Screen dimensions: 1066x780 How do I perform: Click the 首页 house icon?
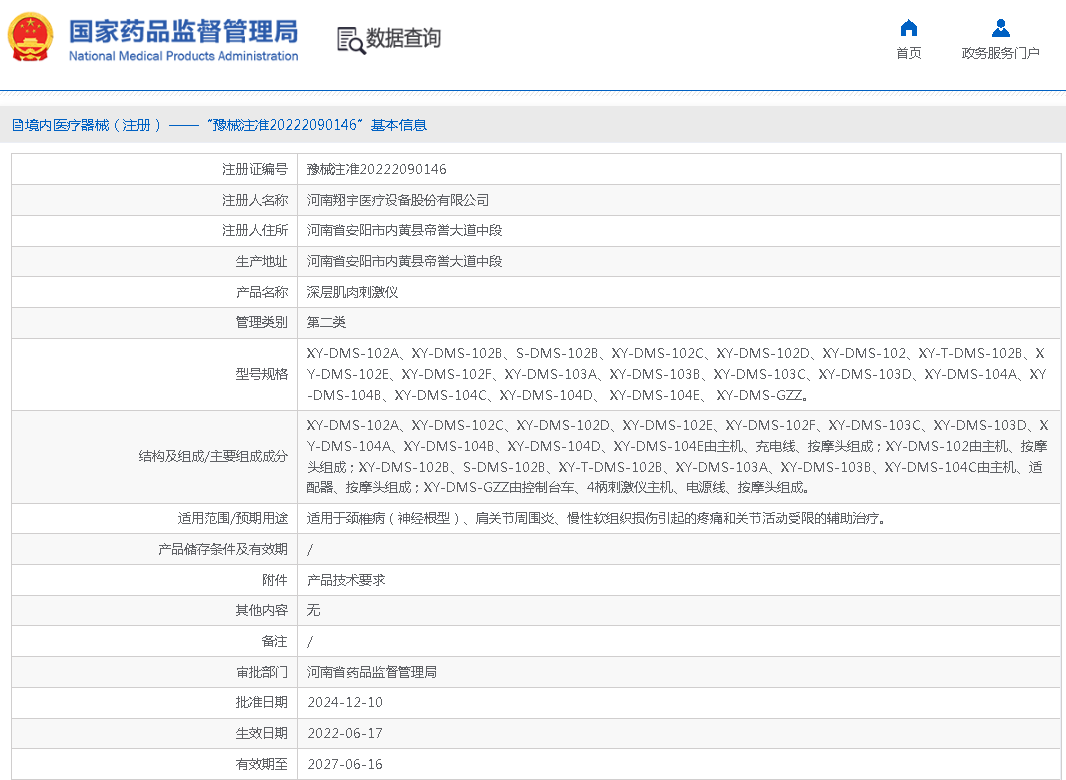click(908, 28)
